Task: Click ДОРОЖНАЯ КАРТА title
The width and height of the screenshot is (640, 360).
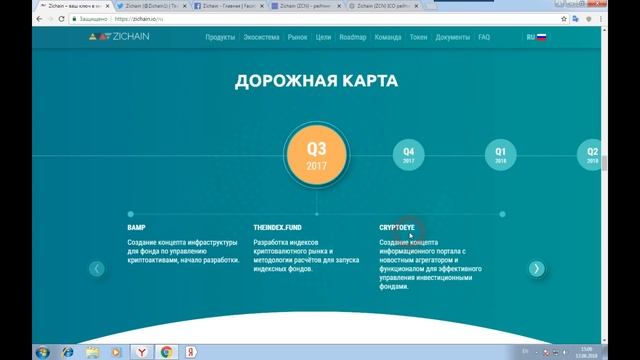Action: click(x=316, y=81)
